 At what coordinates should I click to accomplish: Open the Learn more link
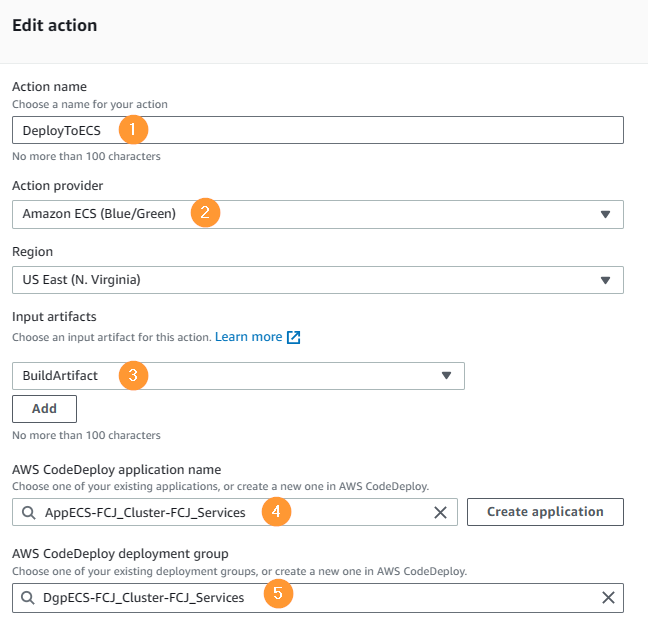tap(249, 337)
